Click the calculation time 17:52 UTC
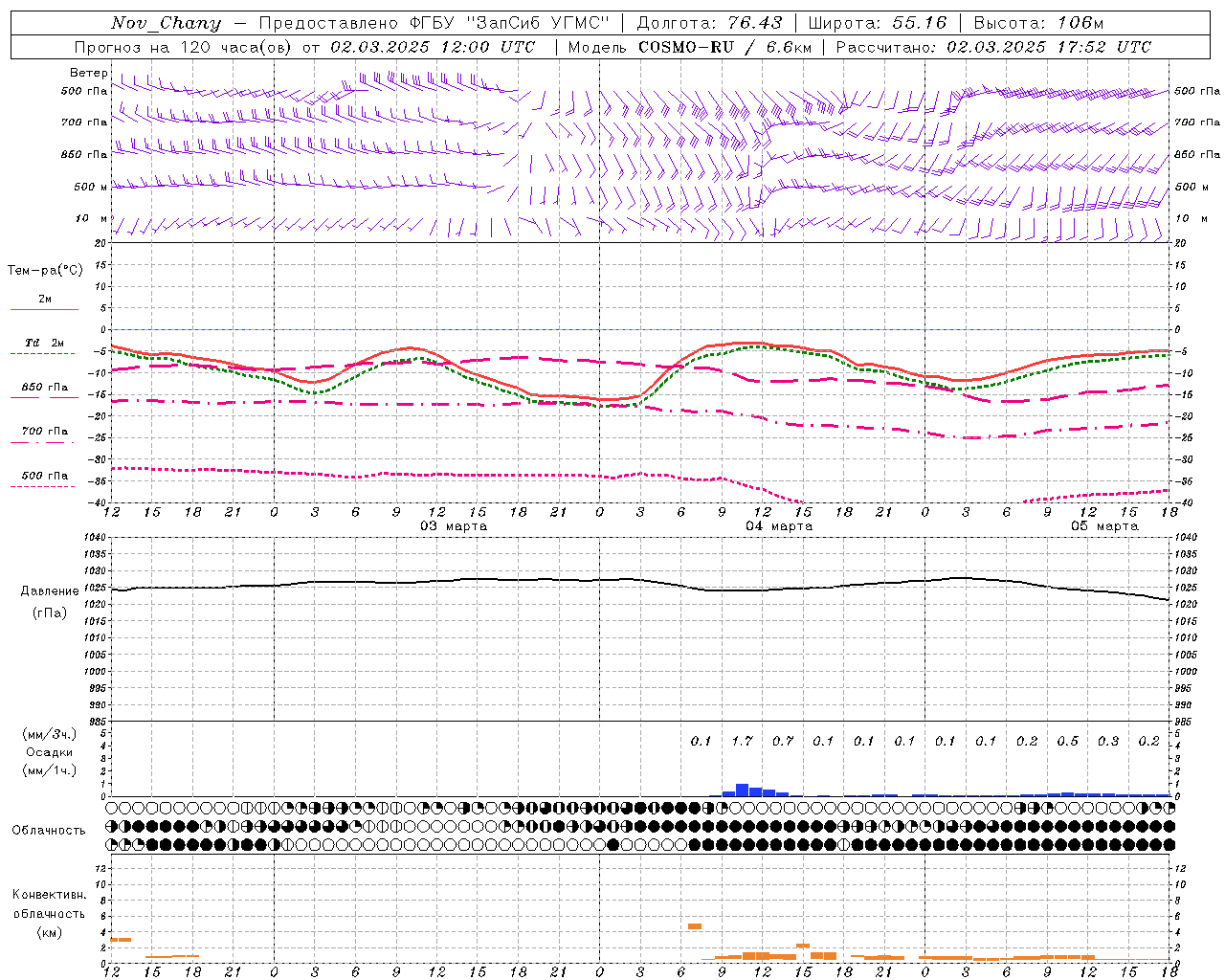 (1103, 47)
